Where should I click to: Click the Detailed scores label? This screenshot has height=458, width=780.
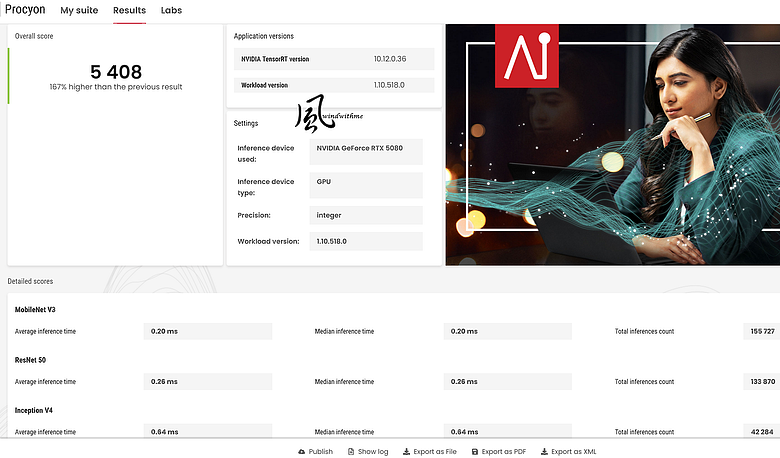(30, 281)
